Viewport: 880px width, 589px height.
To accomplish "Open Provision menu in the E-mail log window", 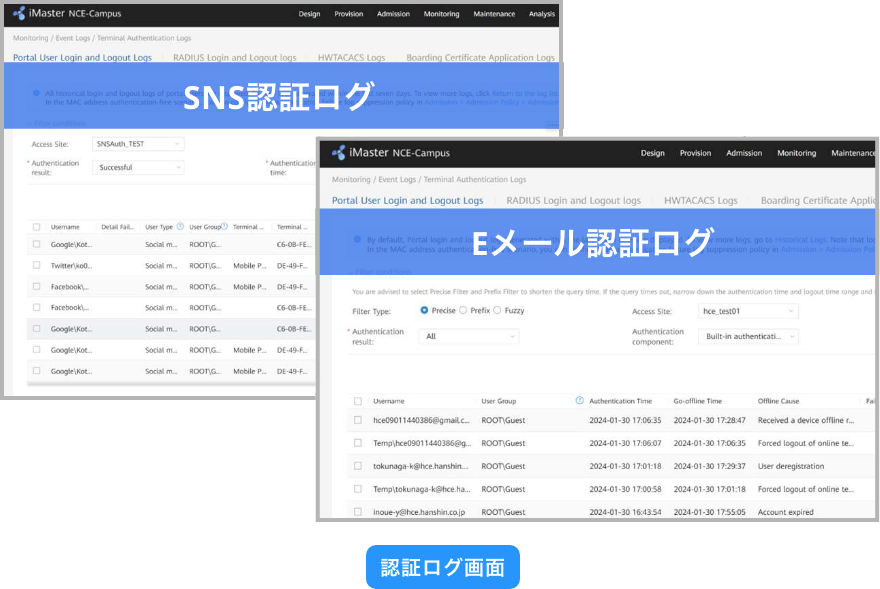I will pyautogui.click(x=695, y=153).
